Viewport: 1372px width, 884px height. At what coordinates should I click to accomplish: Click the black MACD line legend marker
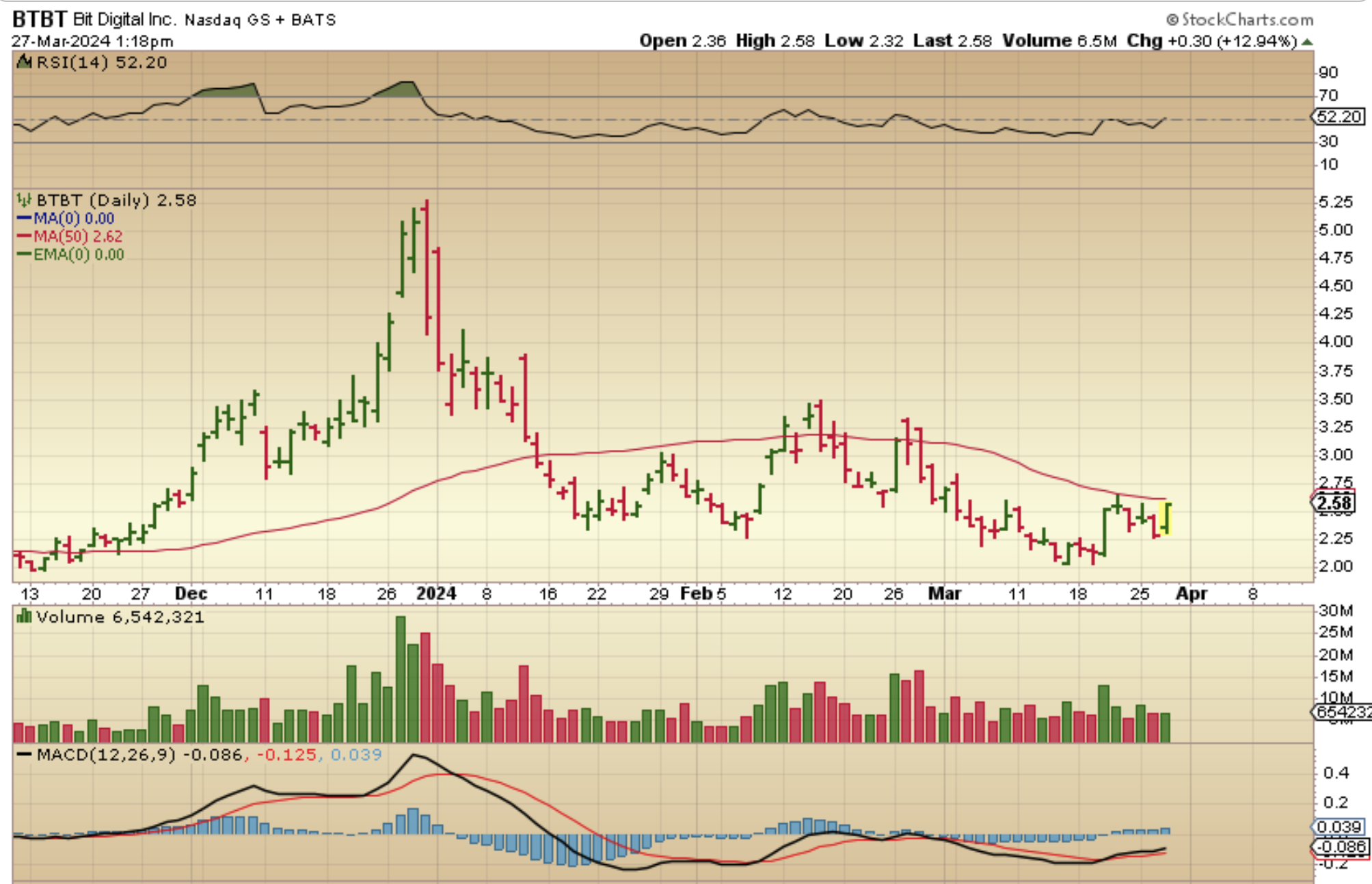coord(25,755)
